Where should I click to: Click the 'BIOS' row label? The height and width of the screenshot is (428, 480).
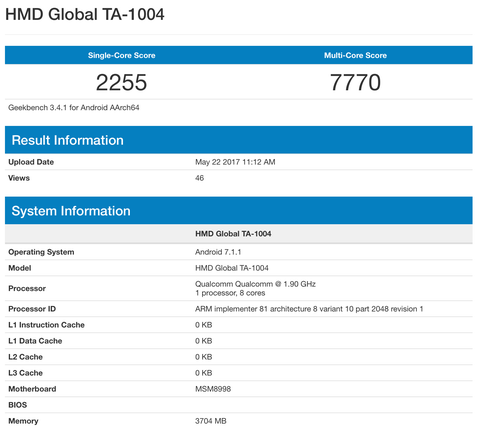point(17,405)
